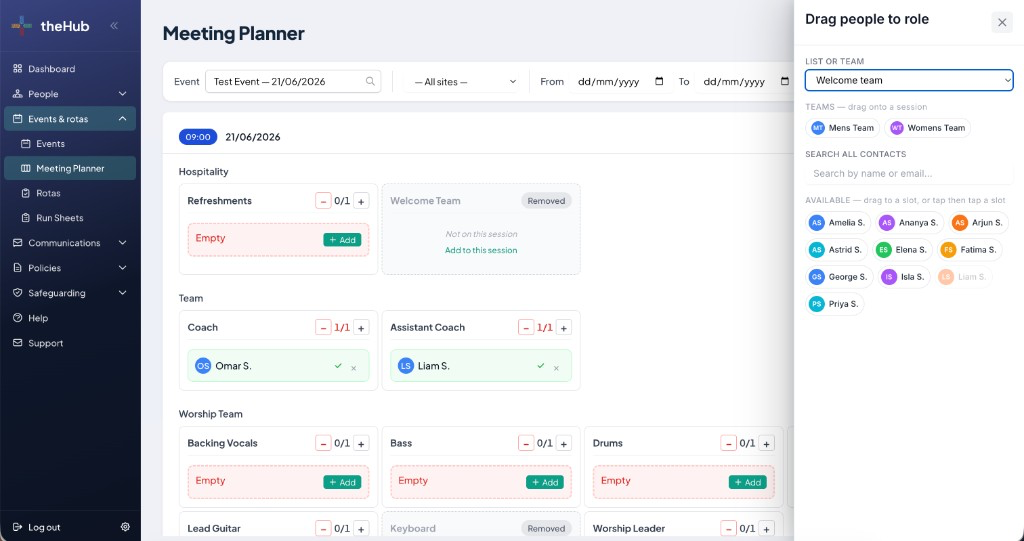Click the Event search field
The height and width of the screenshot is (541, 1024).
point(293,82)
